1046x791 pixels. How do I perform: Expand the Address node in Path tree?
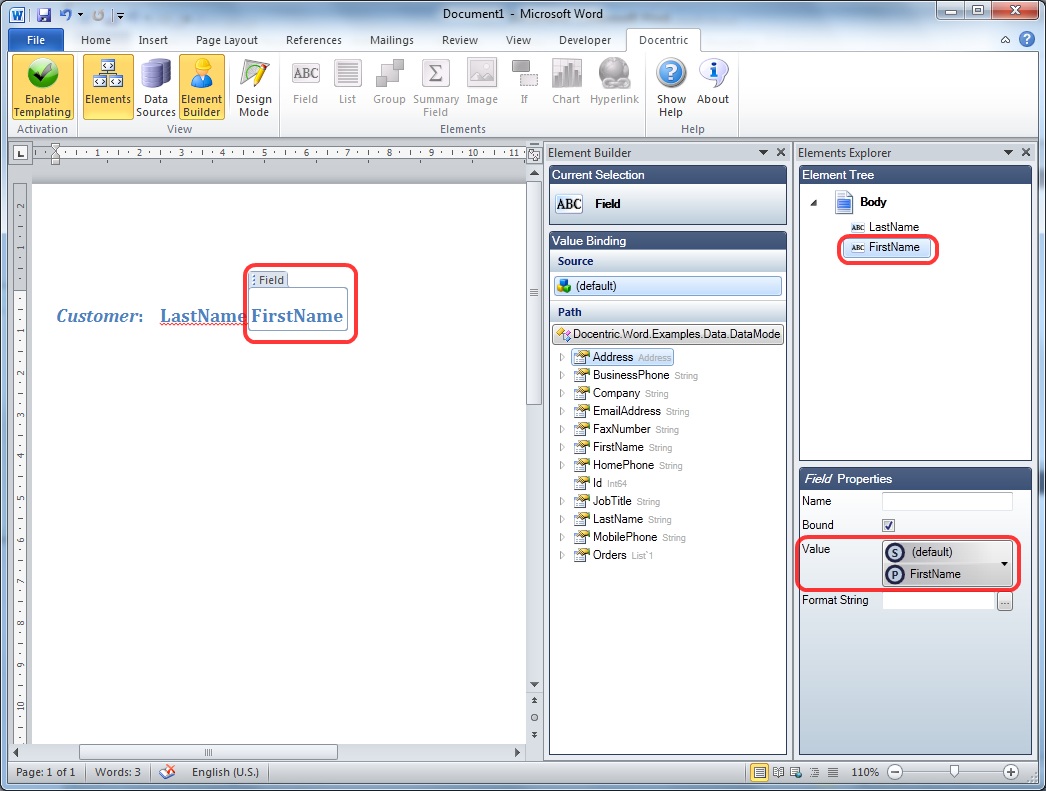point(562,357)
